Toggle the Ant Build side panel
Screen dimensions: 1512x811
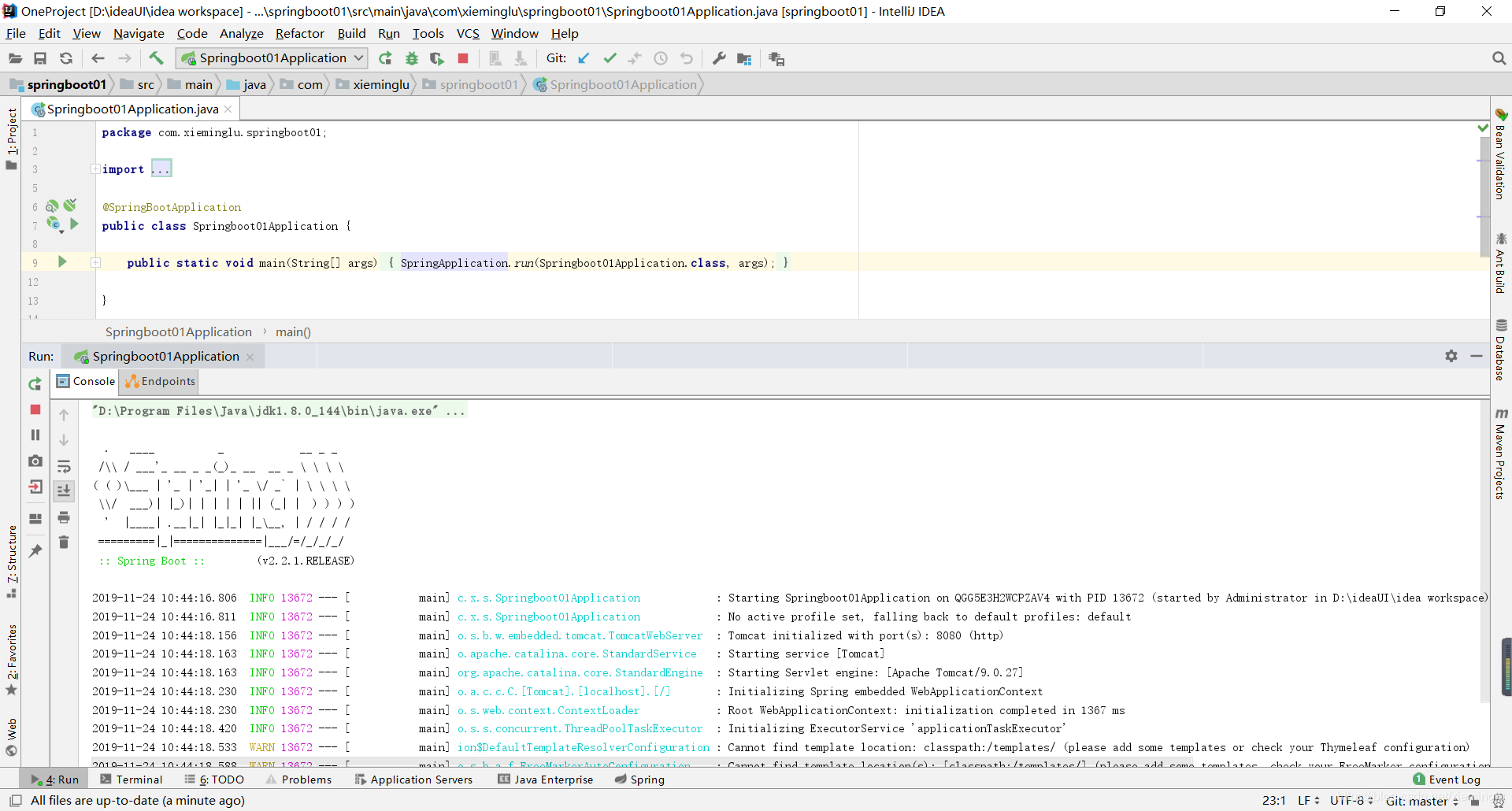click(1501, 263)
